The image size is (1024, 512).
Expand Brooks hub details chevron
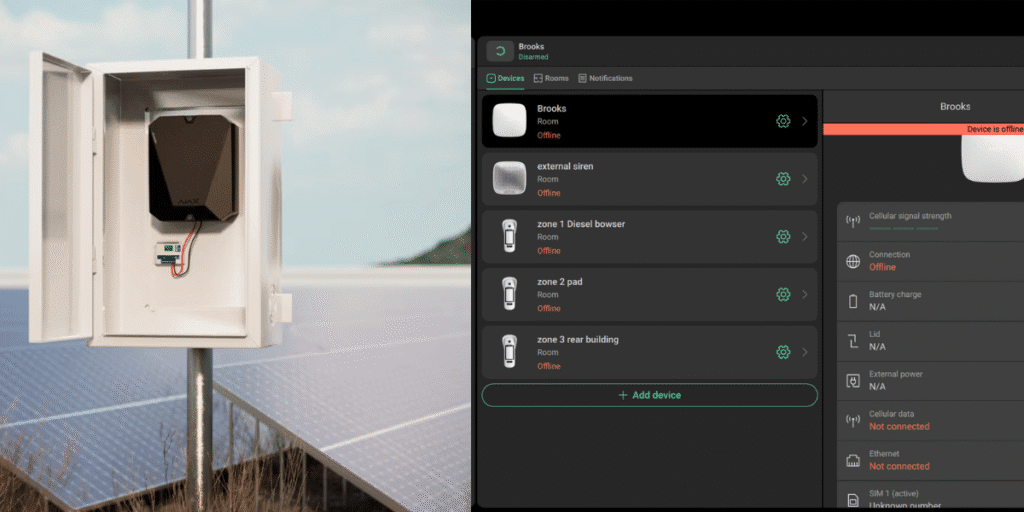[805, 121]
